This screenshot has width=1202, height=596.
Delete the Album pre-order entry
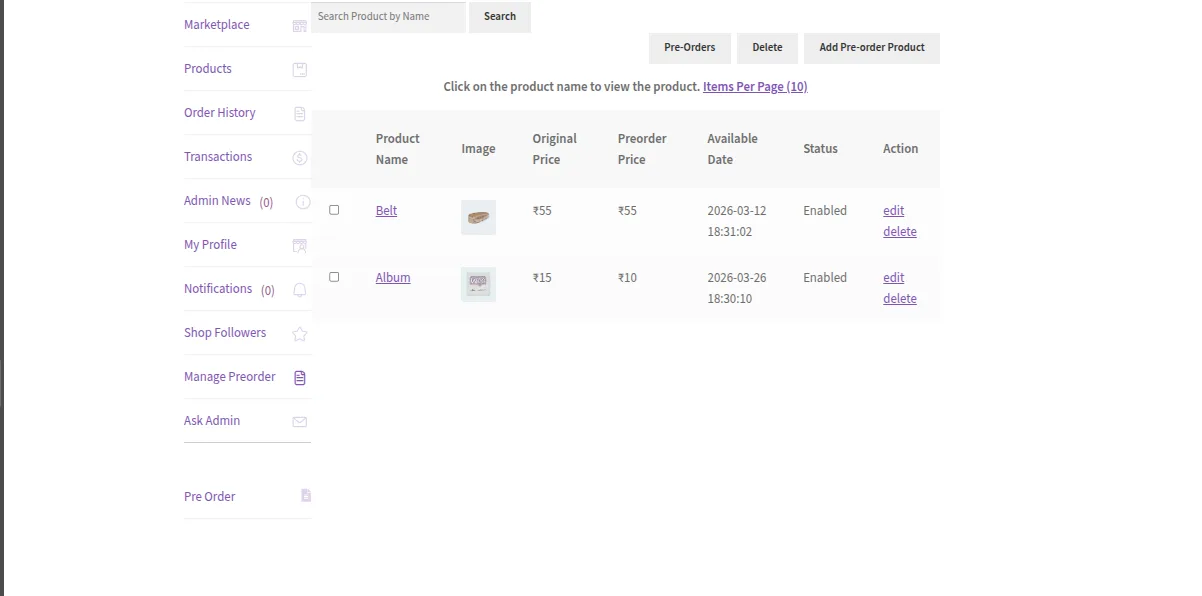point(899,299)
